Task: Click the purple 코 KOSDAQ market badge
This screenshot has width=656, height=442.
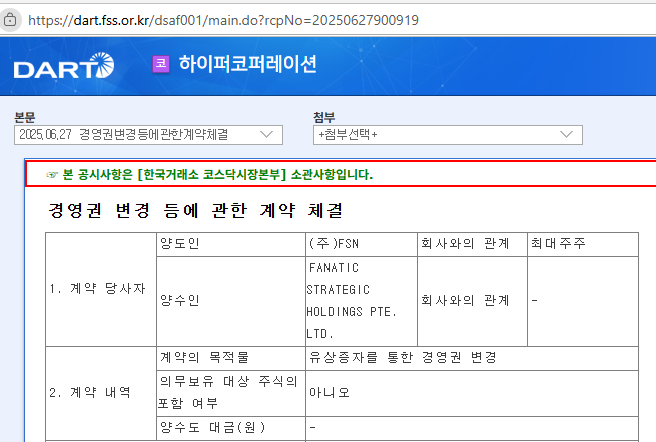Action: [x=161, y=64]
